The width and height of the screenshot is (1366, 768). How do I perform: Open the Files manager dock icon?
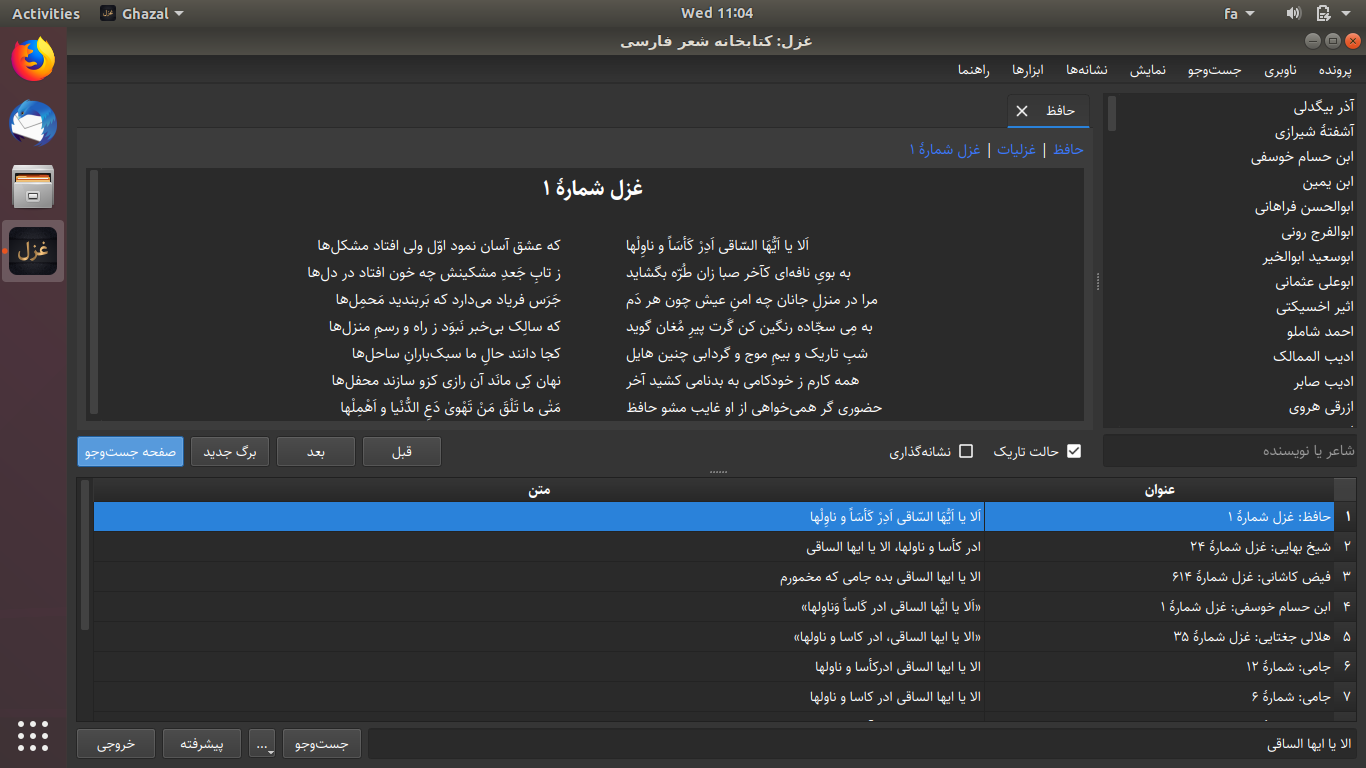point(33,187)
